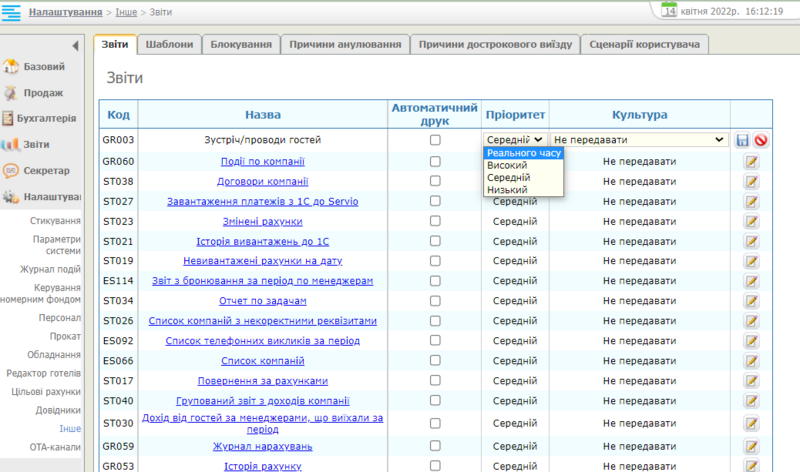The height and width of the screenshot is (472, 800).
Task: Open the Список компаній report link
Action: click(x=263, y=361)
